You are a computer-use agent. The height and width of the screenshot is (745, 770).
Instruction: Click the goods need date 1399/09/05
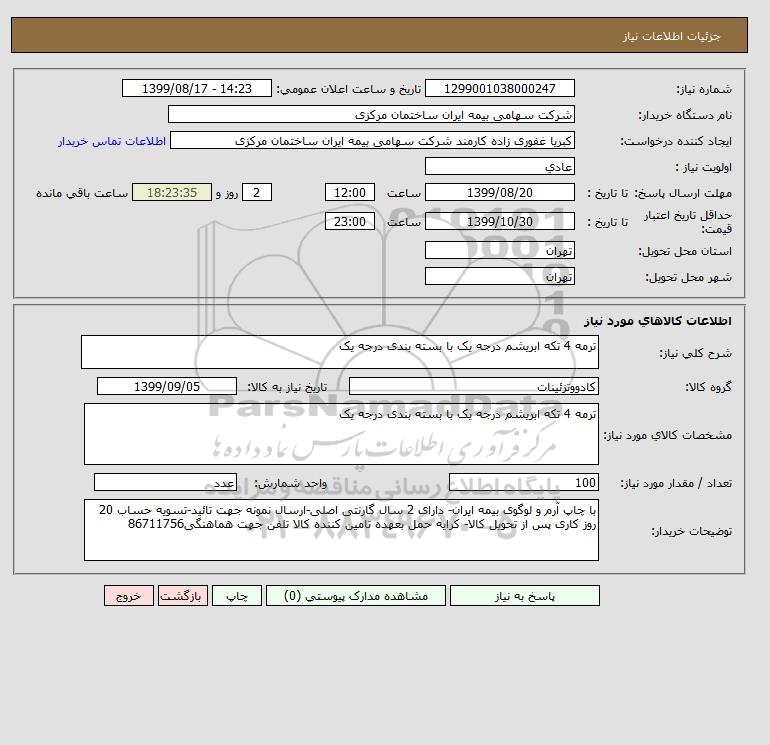click(x=167, y=386)
